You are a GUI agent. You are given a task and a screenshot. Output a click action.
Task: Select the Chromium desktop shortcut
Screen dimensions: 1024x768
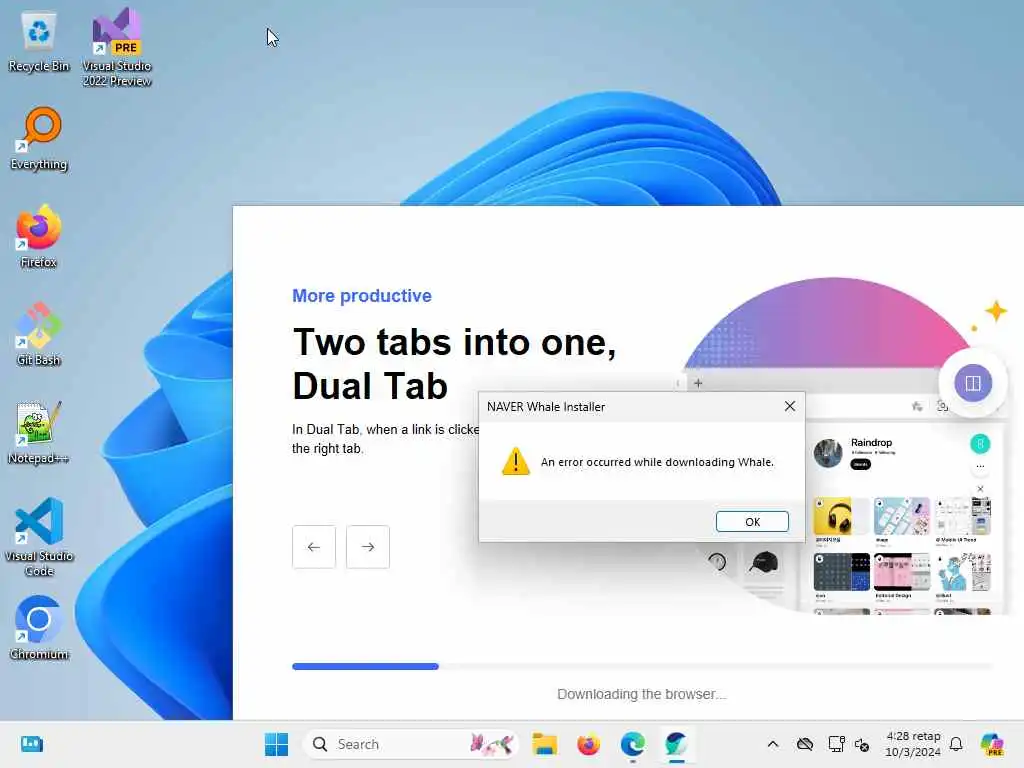(x=39, y=628)
